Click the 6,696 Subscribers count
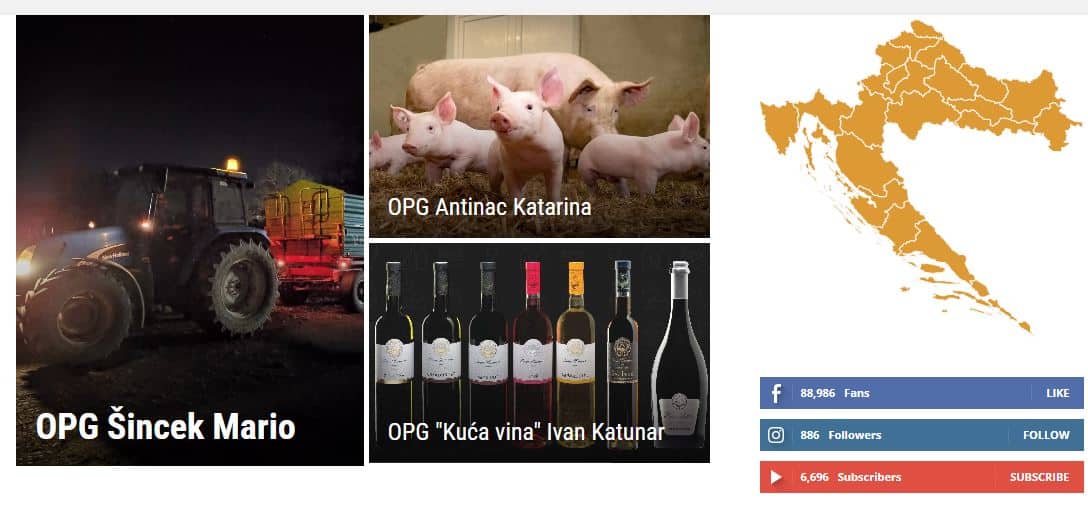This screenshot has height=513, width=1088. tap(851, 477)
